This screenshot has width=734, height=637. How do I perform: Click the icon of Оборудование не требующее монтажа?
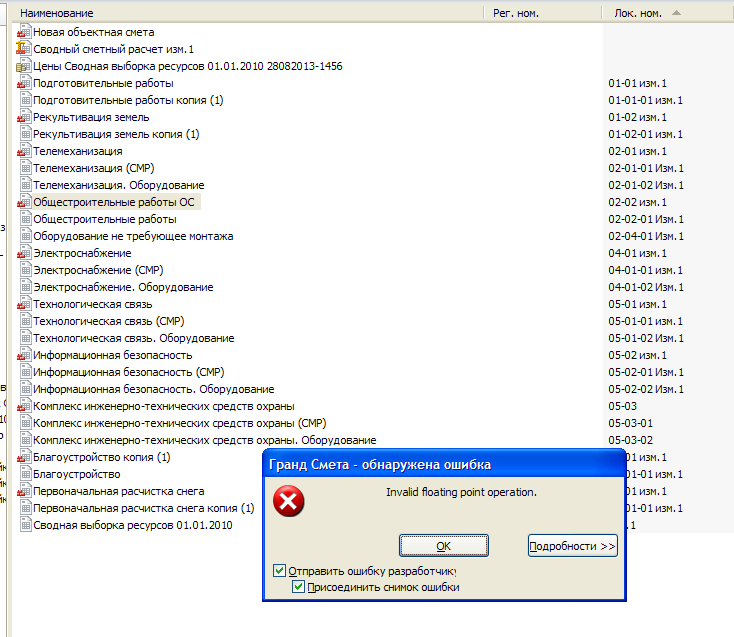pyautogui.click(x=26, y=236)
